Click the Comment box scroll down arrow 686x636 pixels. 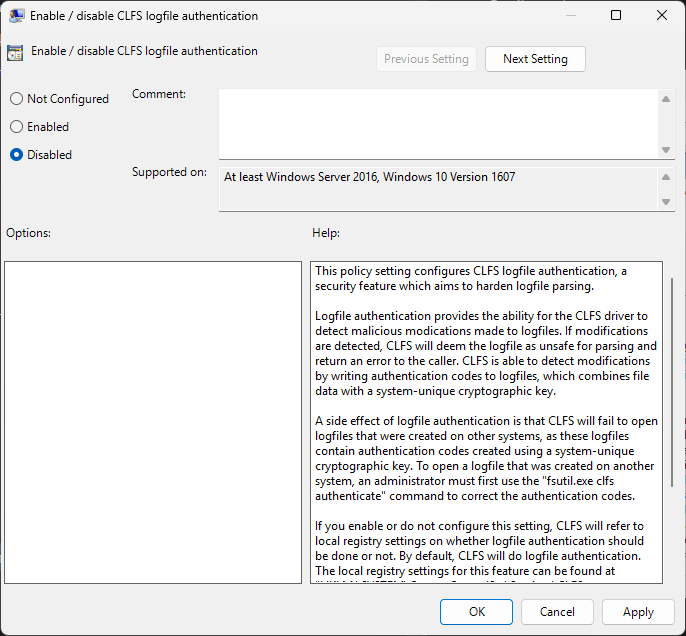(x=666, y=149)
